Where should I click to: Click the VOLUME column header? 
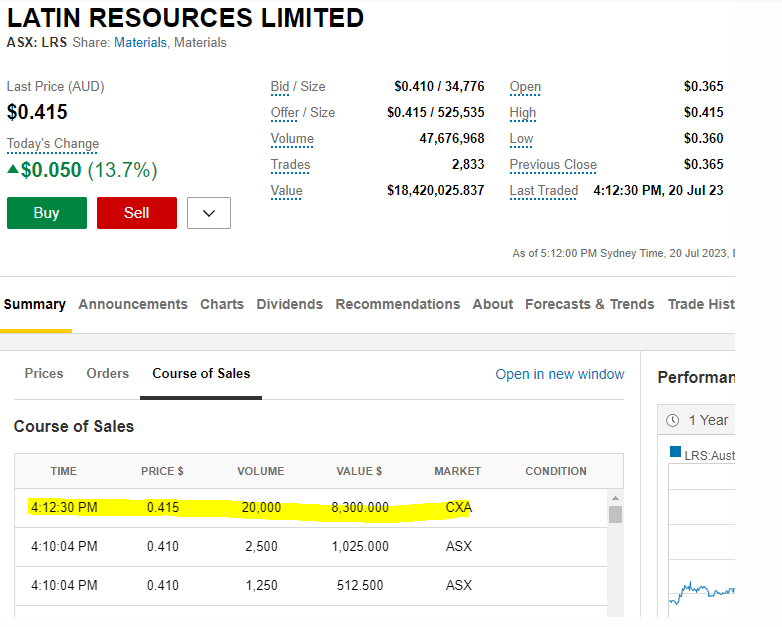click(261, 471)
